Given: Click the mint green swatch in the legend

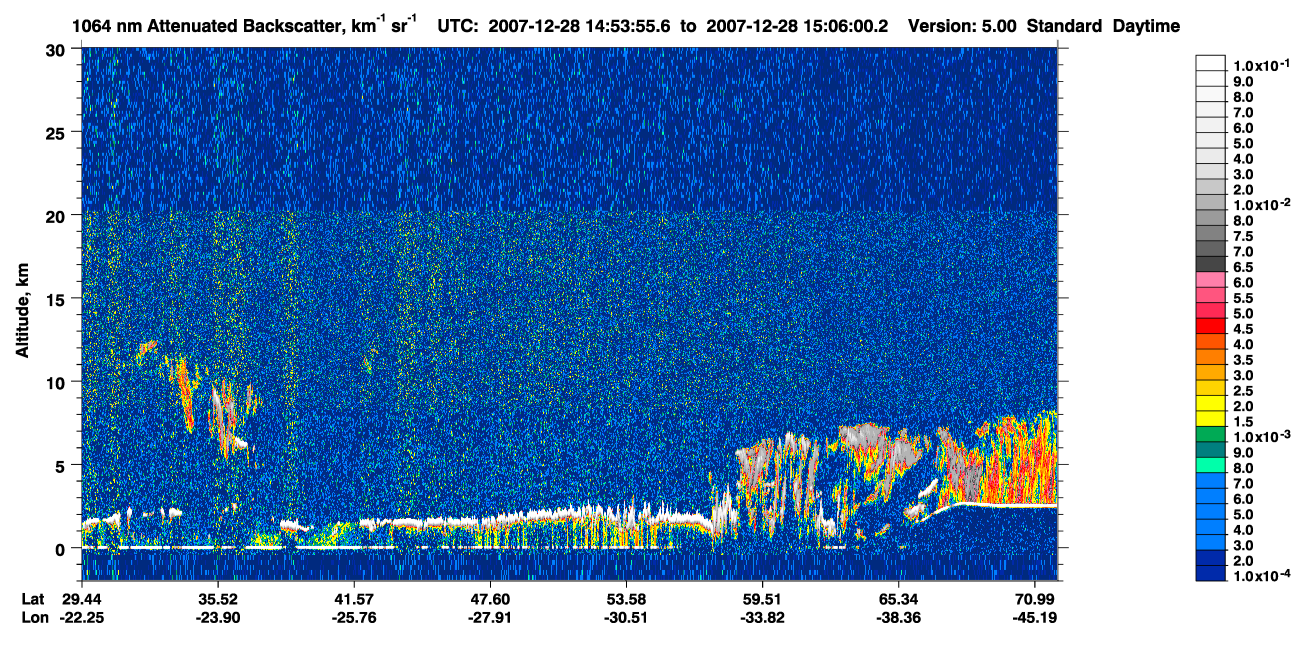Looking at the screenshot, I should click(x=1210, y=466).
